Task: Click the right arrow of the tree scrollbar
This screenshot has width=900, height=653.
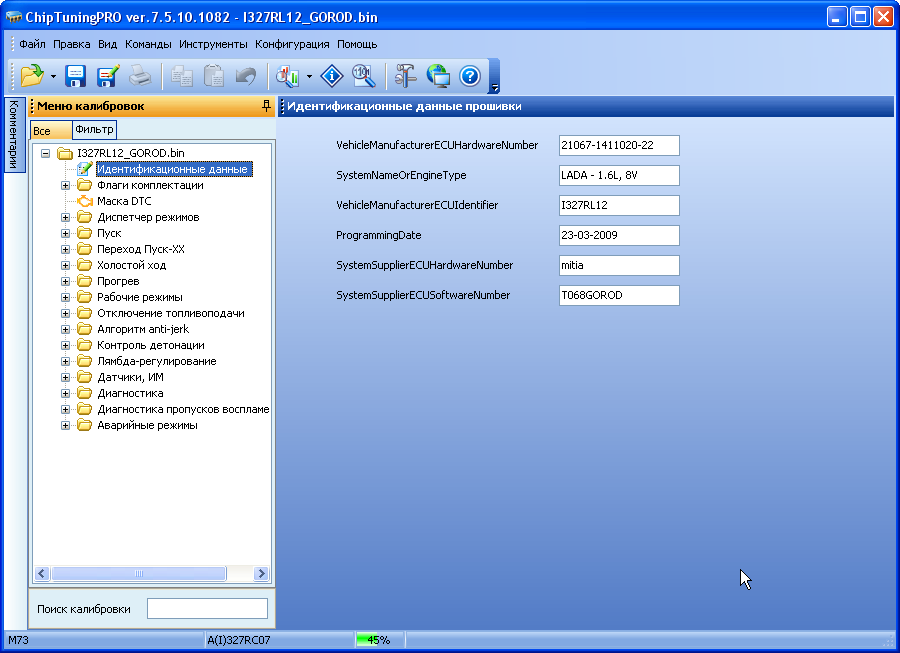Action: pyautogui.click(x=261, y=573)
